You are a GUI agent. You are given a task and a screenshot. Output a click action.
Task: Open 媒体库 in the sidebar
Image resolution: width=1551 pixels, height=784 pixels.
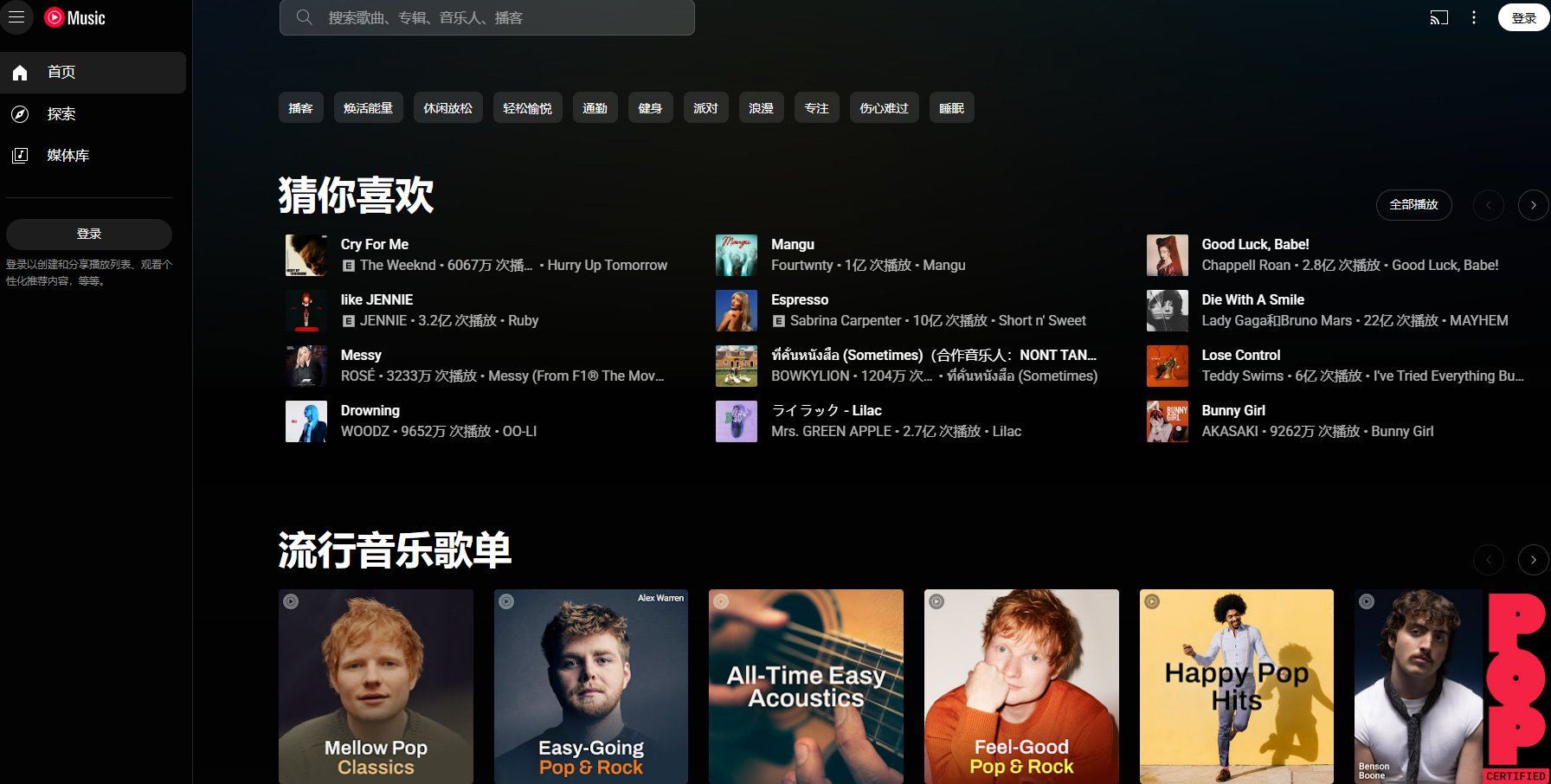pyautogui.click(x=93, y=156)
